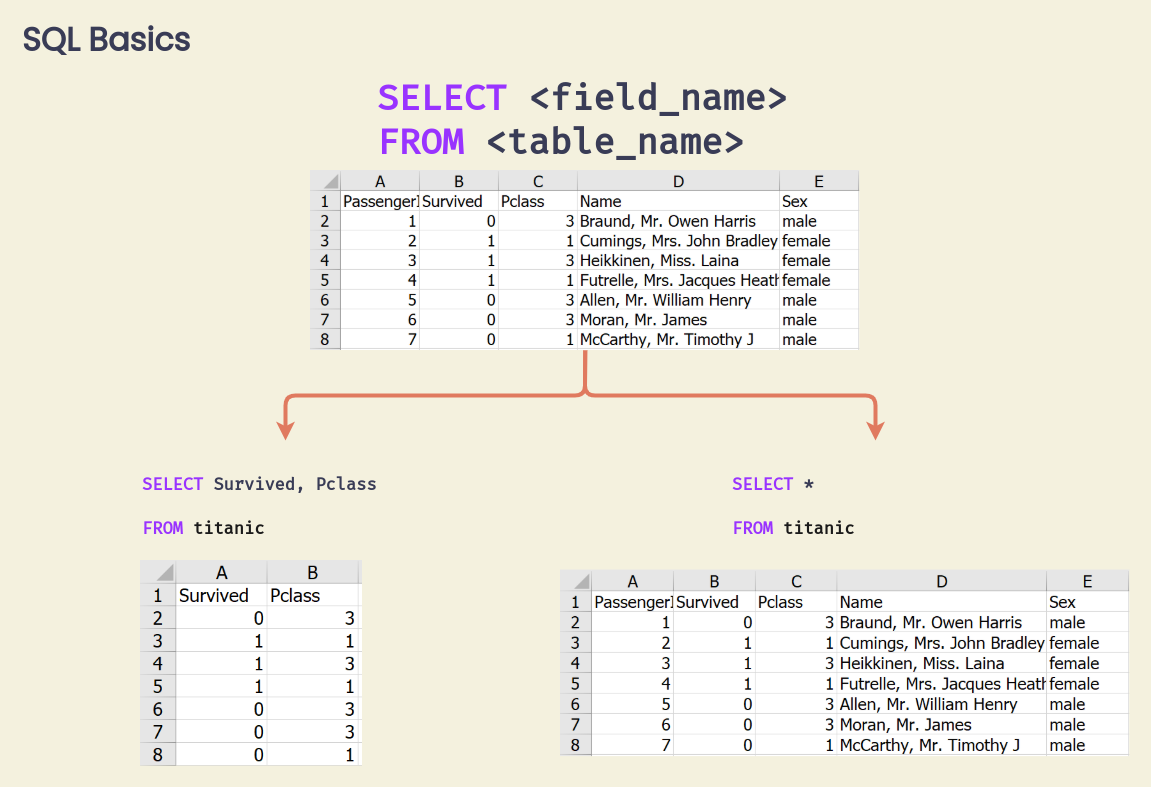Click the select-all corner of the top spreadsheet
Viewport: 1151px width, 787px height.
point(325,181)
